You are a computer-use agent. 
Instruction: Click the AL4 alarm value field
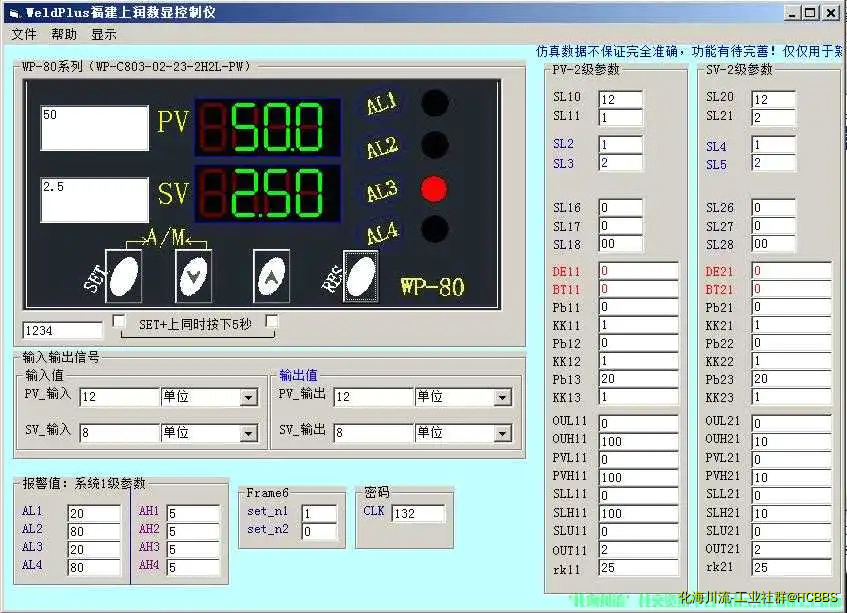(x=94, y=567)
